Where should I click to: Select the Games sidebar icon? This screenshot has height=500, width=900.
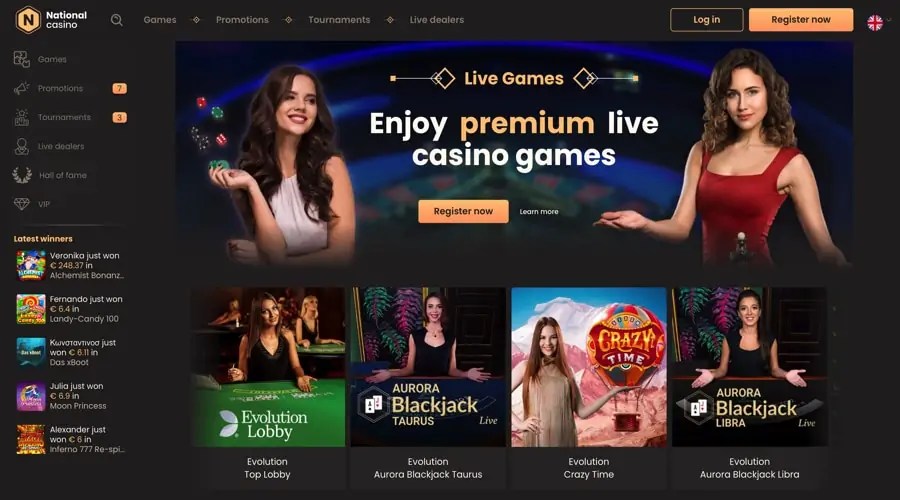click(x=22, y=59)
